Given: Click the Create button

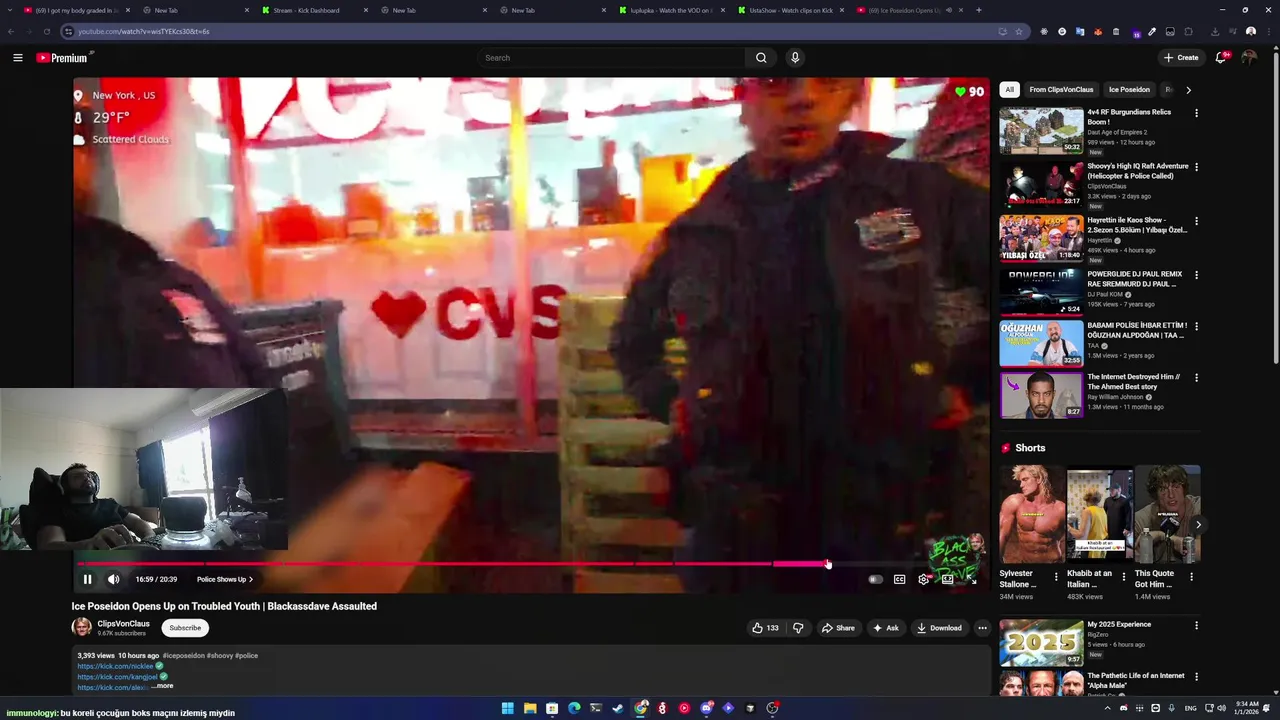Looking at the screenshot, I should (1181, 58).
